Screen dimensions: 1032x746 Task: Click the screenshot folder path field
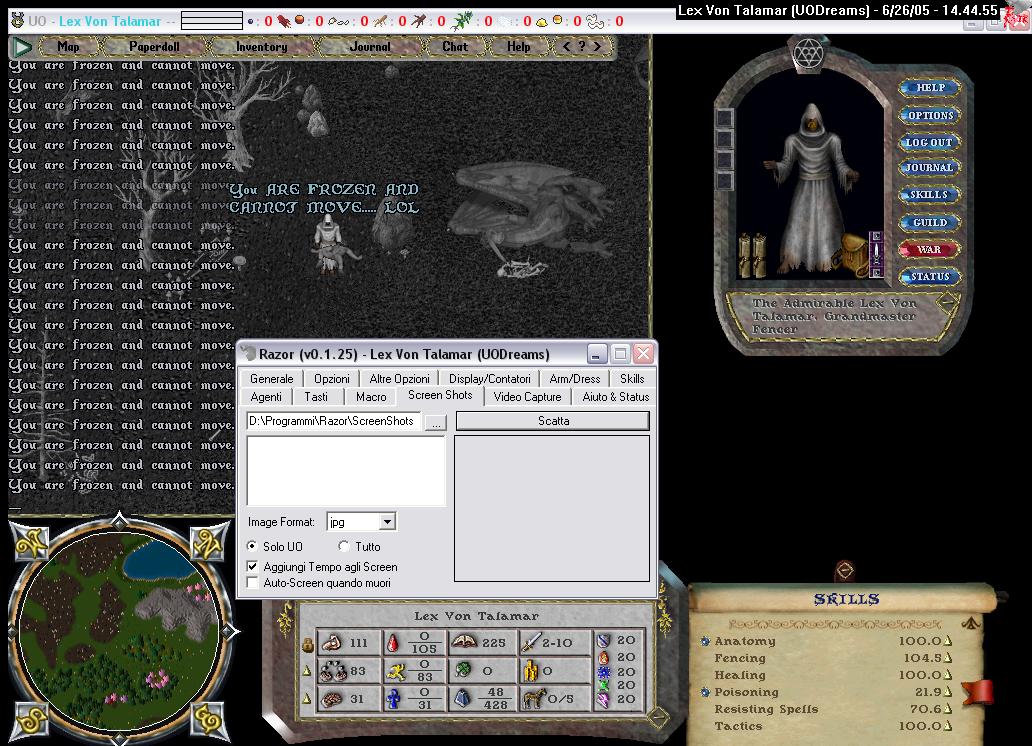point(334,421)
